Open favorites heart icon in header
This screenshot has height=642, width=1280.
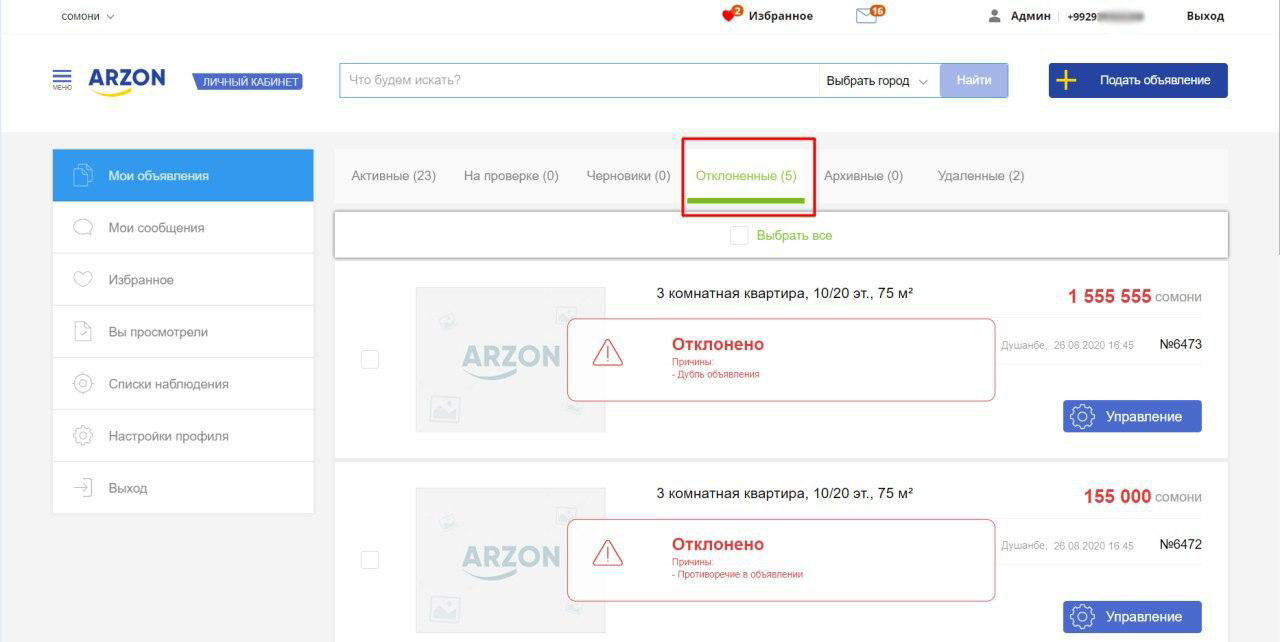(x=730, y=16)
